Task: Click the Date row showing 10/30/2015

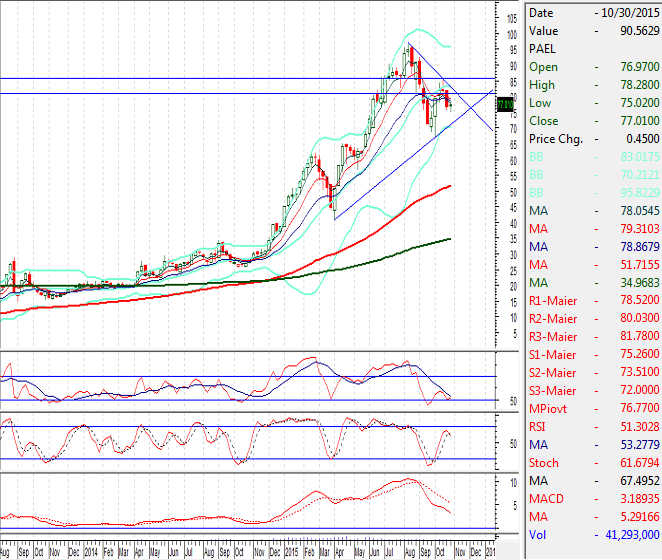Action: point(592,12)
